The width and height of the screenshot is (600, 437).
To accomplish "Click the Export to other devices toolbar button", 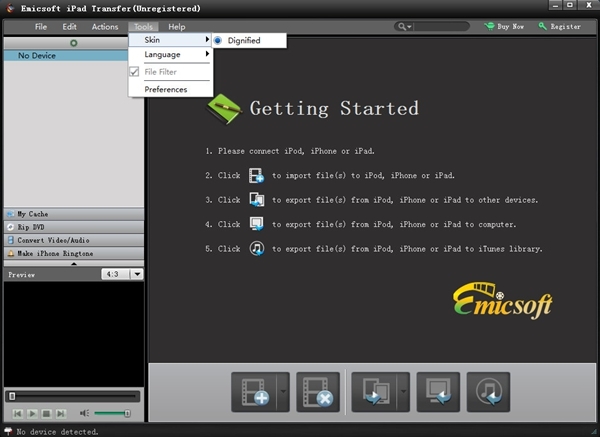I will (x=374, y=392).
